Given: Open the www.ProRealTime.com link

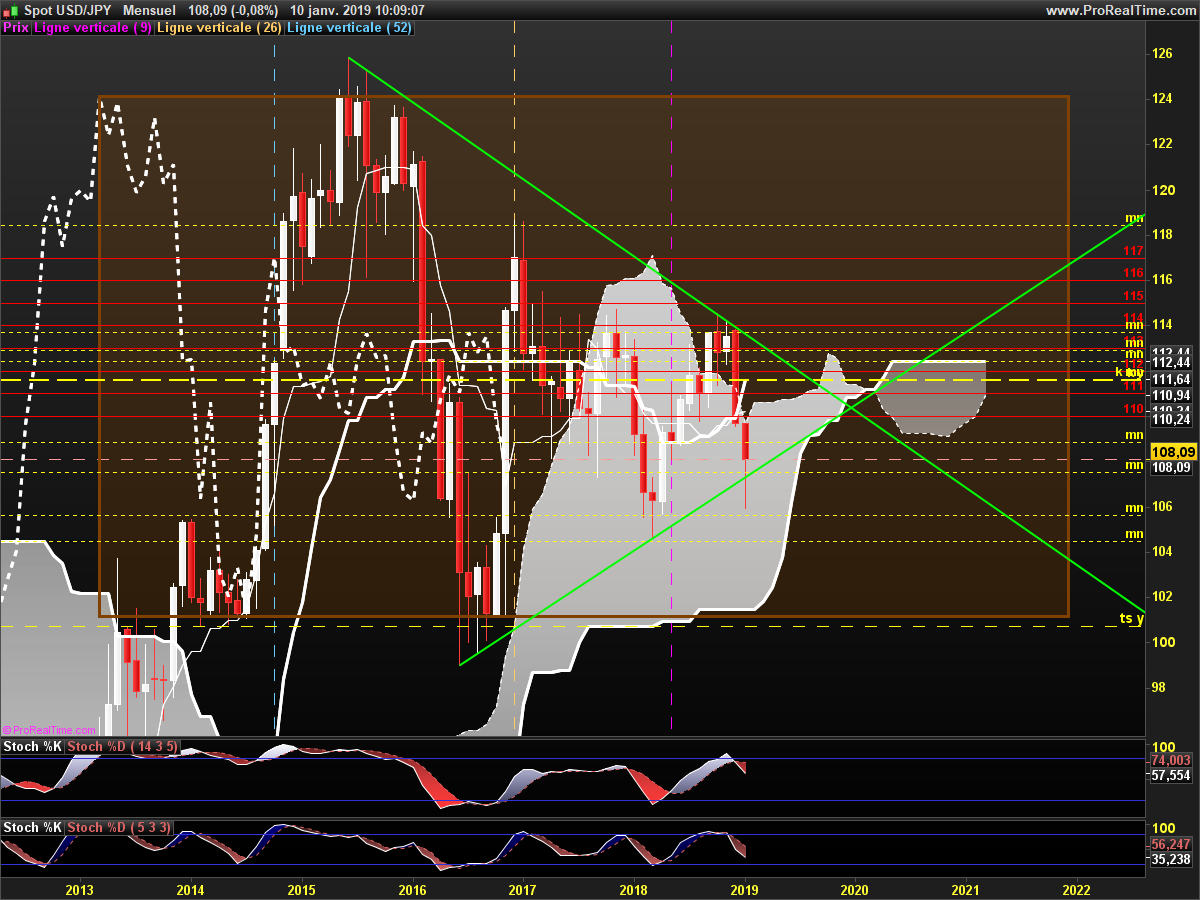Looking at the screenshot, I should [x=1120, y=10].
